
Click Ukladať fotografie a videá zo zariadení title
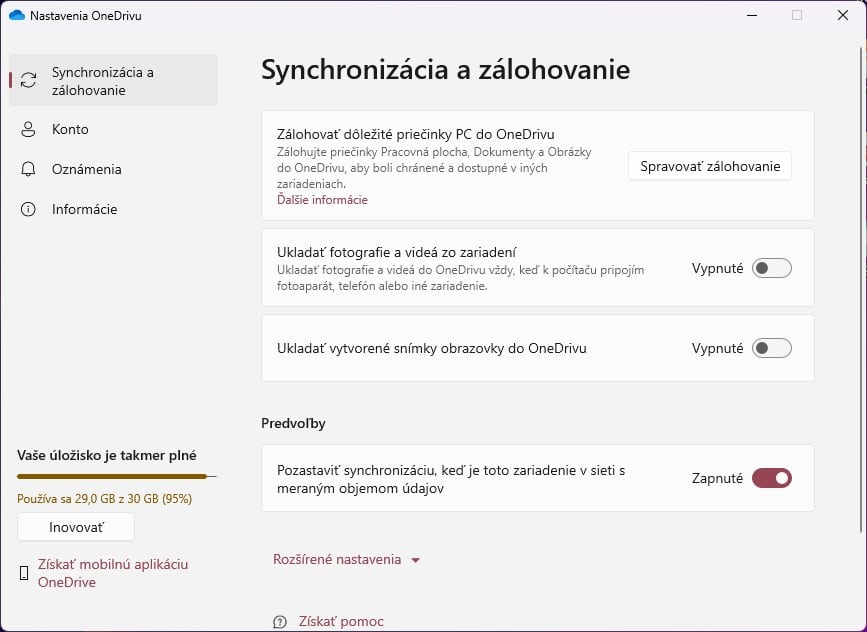tap(396, 252)
